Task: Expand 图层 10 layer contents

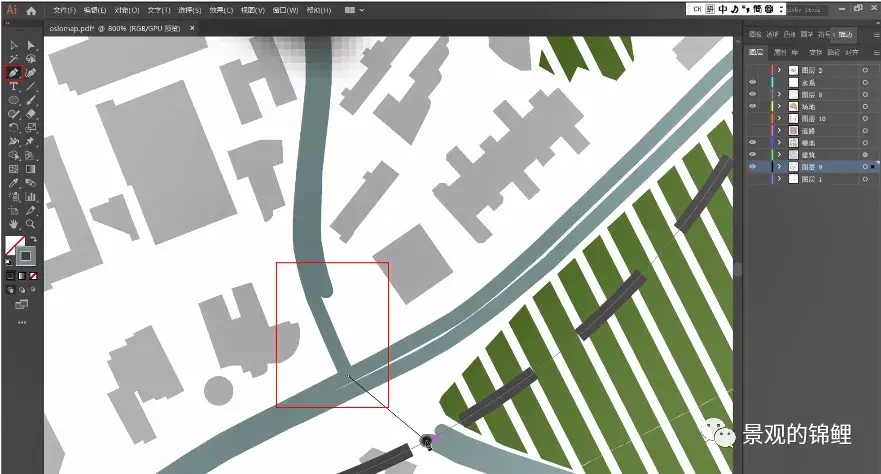Action: pyautogui.click(x=779, y=118)
